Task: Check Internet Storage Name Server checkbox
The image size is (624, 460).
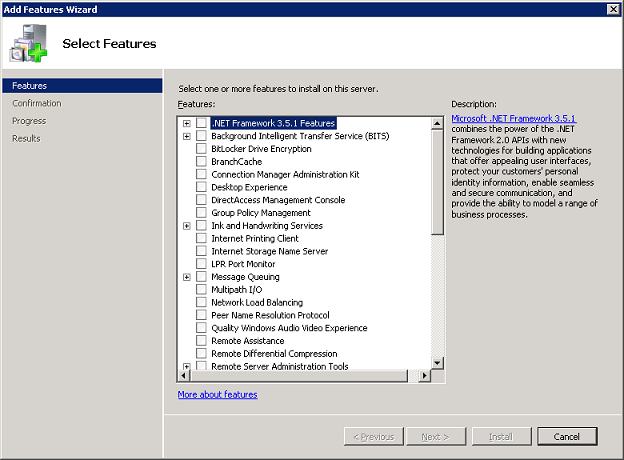Action: coord(201,251)
